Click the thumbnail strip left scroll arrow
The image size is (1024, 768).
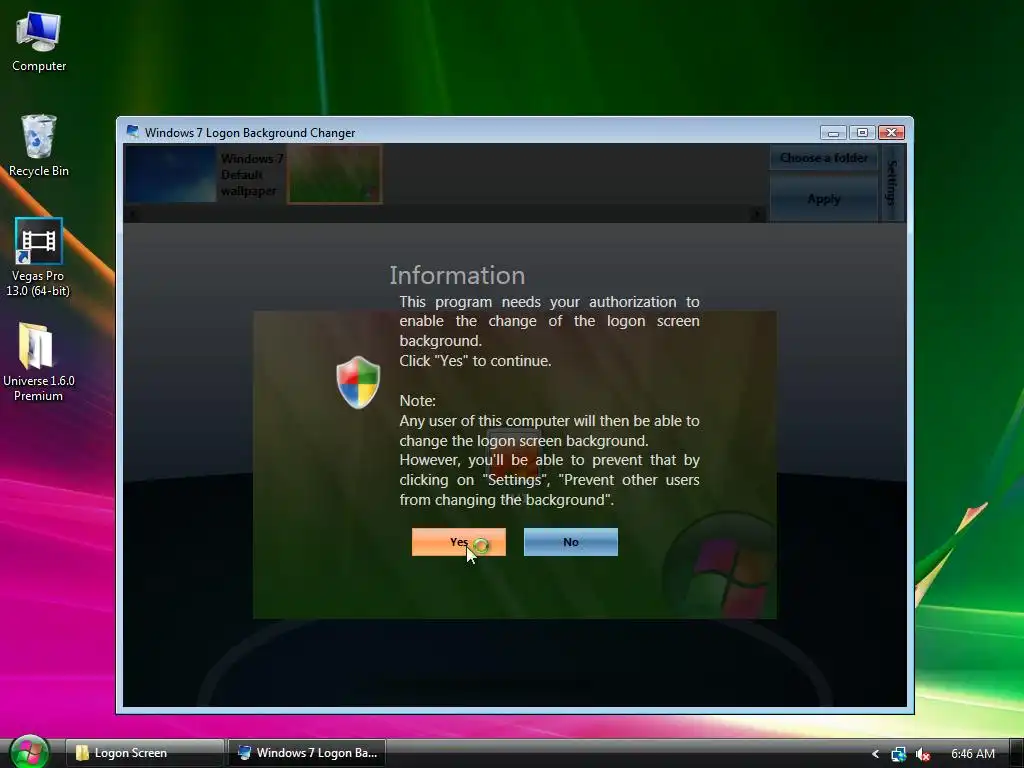[133, 214]
